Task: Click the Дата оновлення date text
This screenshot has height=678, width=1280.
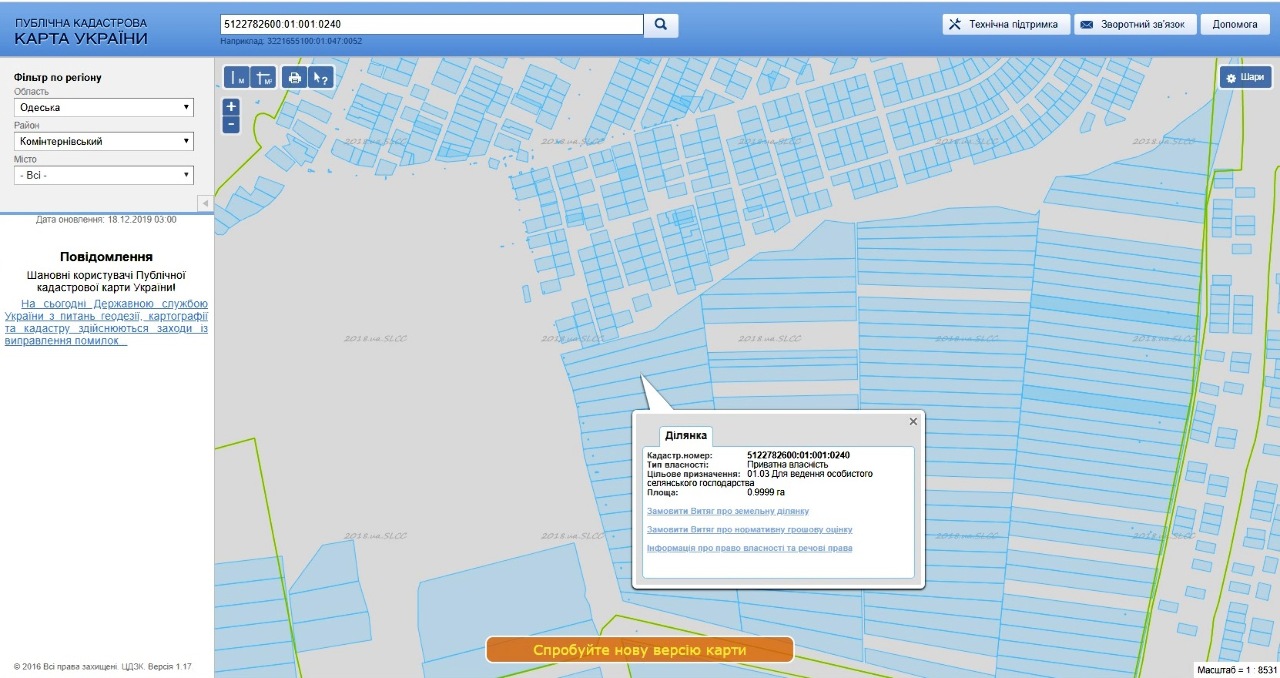Action: [106, 219]
